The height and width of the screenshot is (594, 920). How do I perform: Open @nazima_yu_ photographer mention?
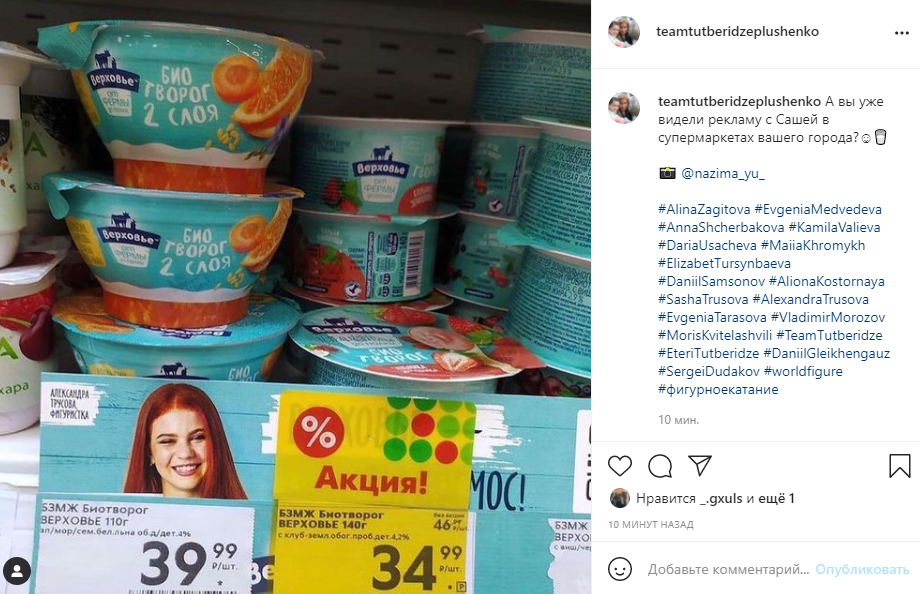[723, 174]
